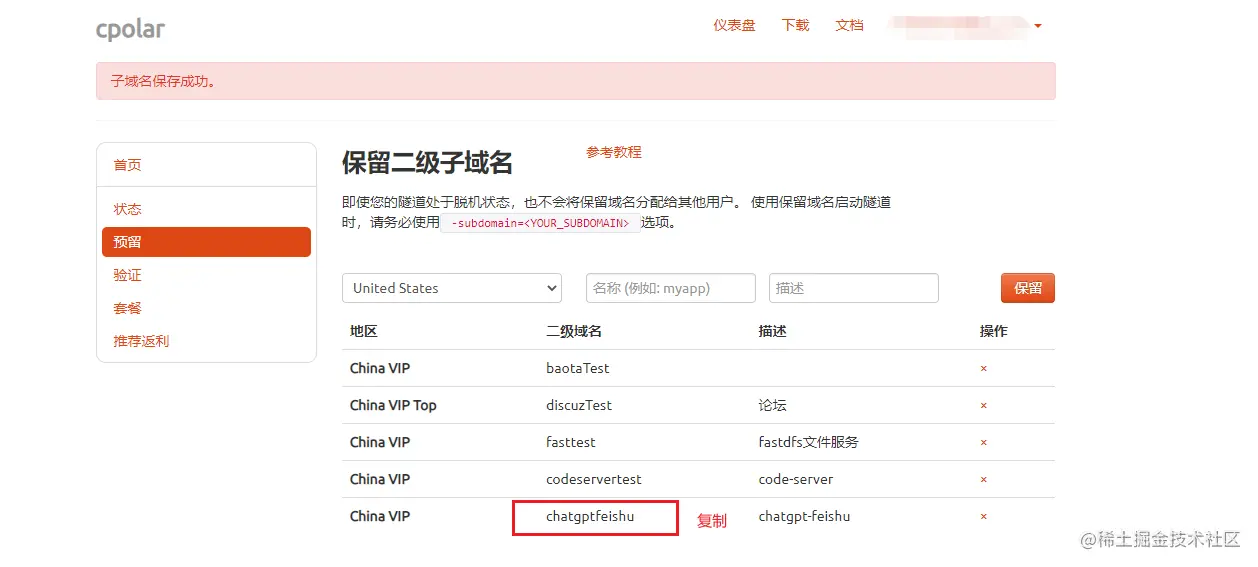Delete the baotaTest reserved subdomain

(x=983, y=369)
